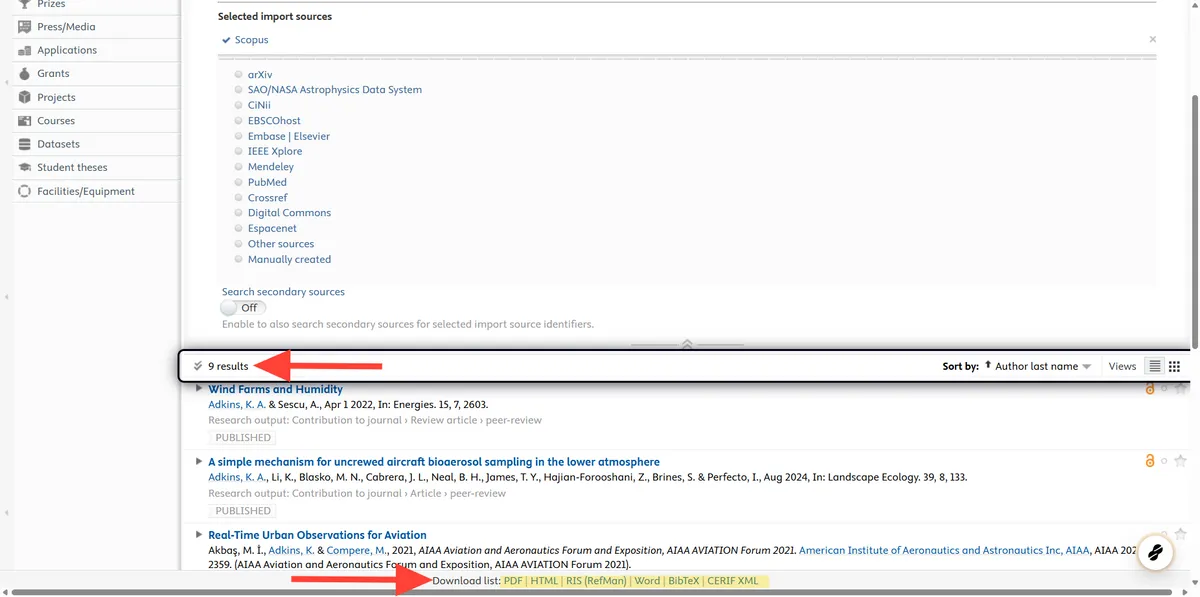This screenshot has width=1200, height=597.
Task: Download the list as CERIF XML
Action: (733, 581)
